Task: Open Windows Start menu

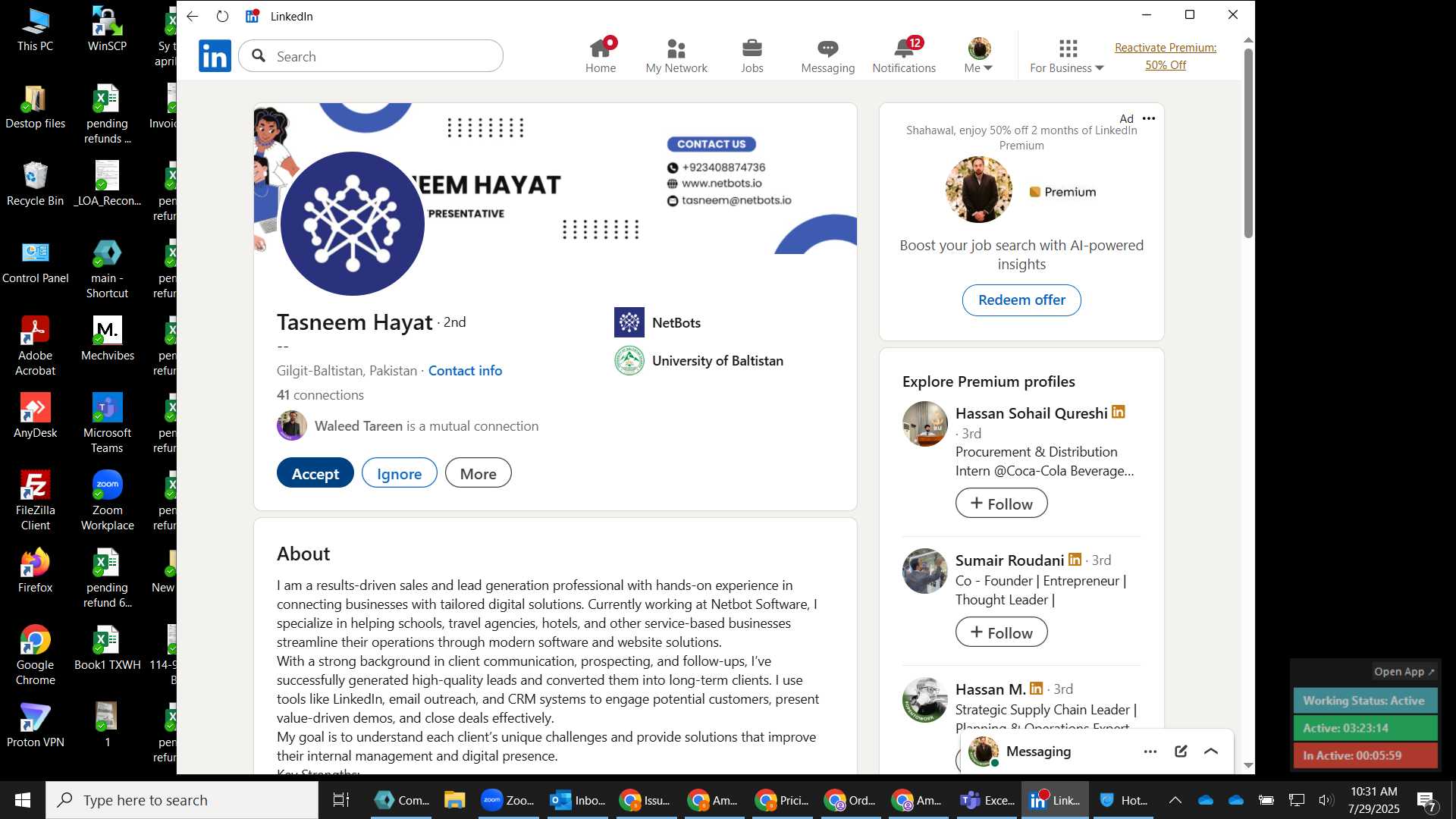Action: 22,800
